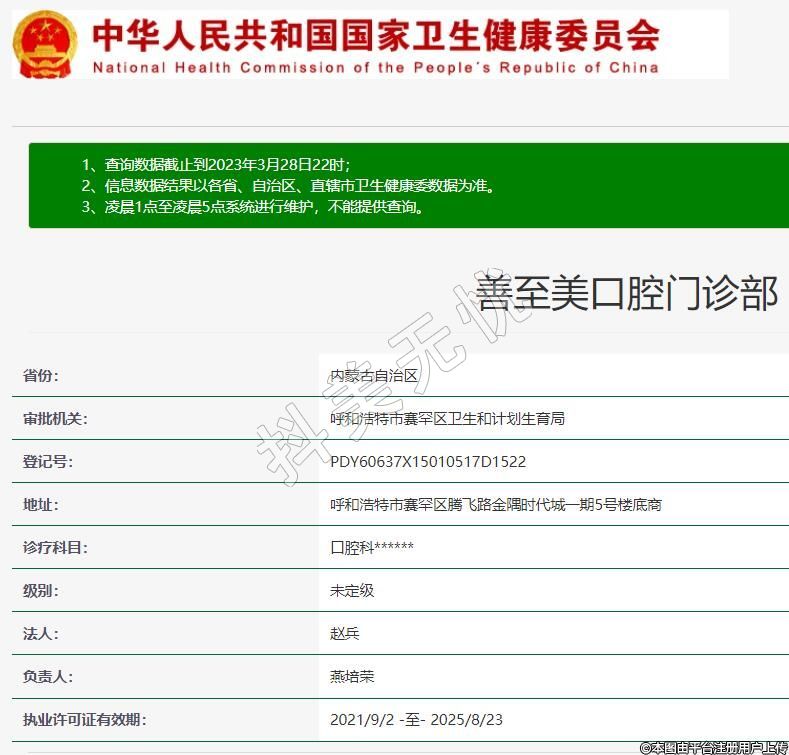The width and height of the screenshot is (789, 755).
Task: Select the 省份 row label
Action: (41, 376)
